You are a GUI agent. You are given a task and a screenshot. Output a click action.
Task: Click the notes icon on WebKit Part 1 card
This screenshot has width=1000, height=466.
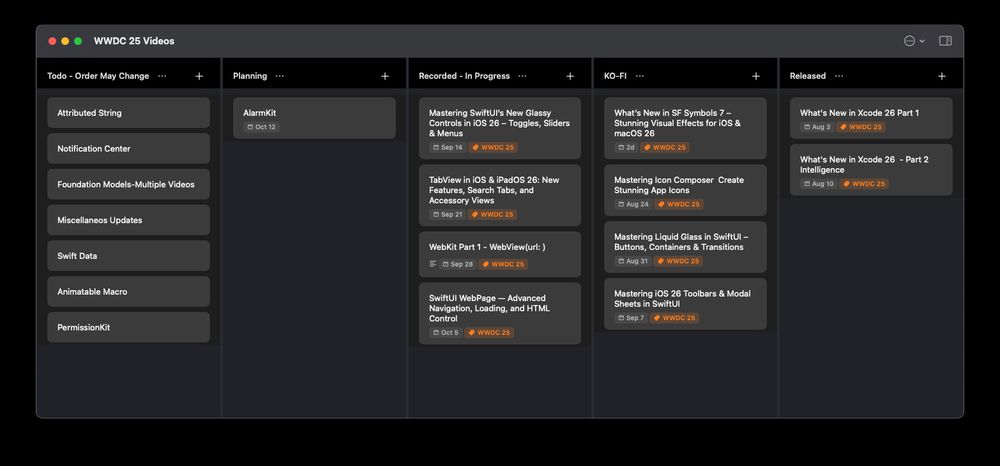[433, 264]
